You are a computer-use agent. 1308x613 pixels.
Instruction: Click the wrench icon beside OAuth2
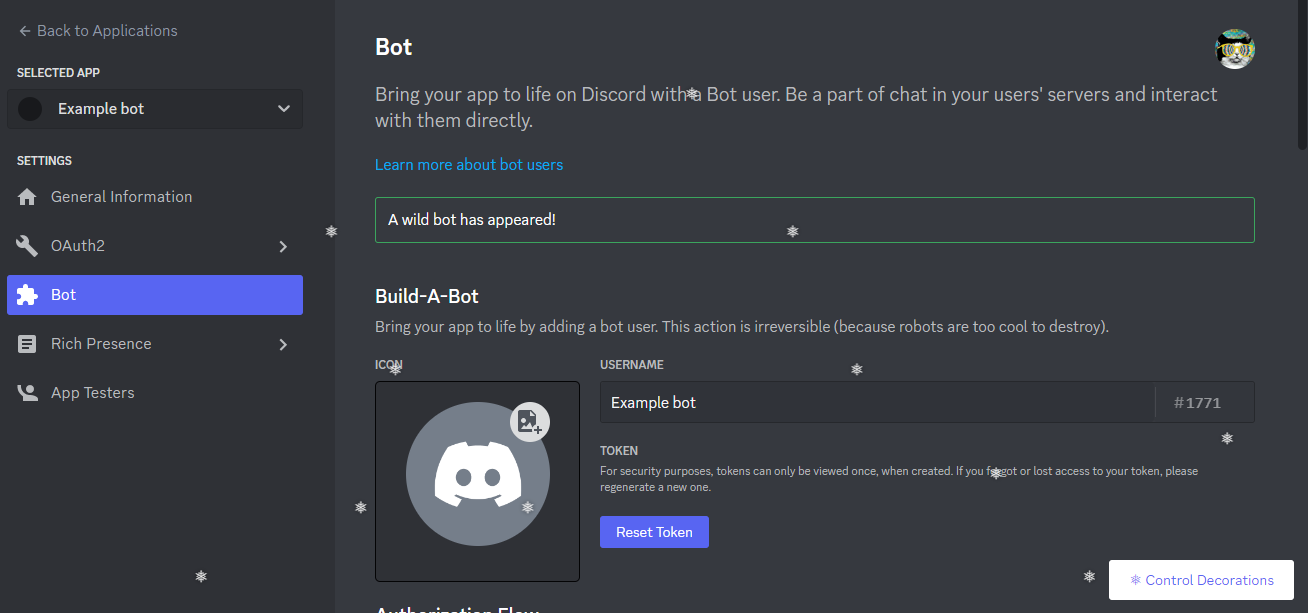click(28, 246)
